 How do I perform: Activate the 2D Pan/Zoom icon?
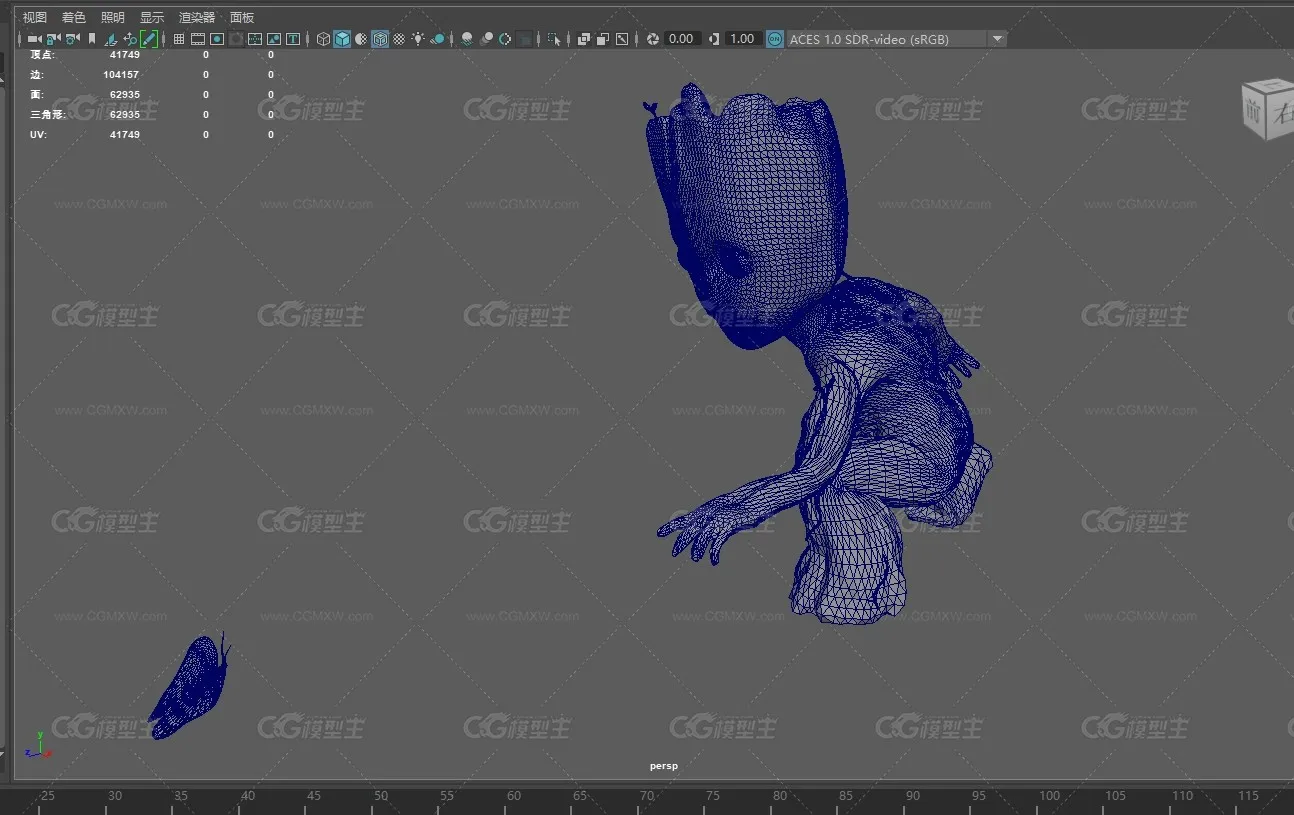click(x=130, y=39)
